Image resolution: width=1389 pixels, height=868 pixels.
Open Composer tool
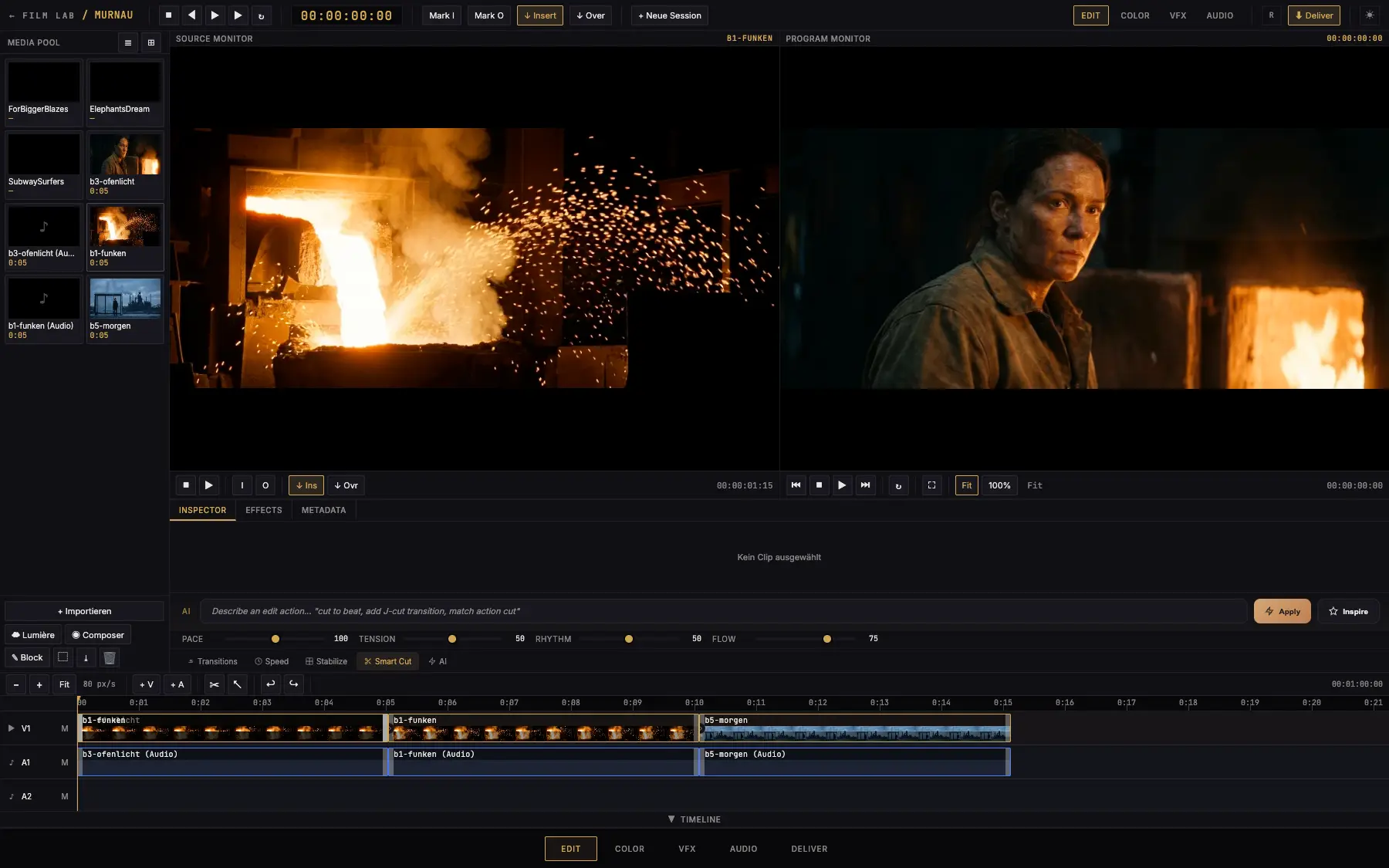point(98,635)
